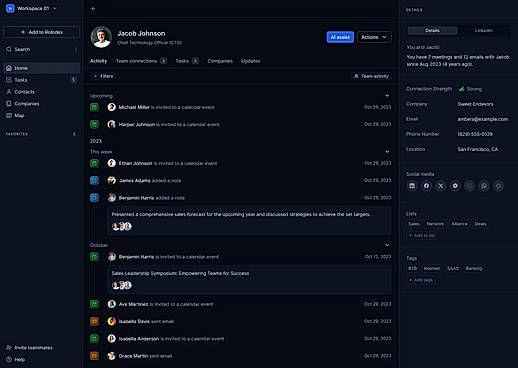Open the WhatsApp social media icon
This screenshot has height=368, width=518.
(484, 186)
